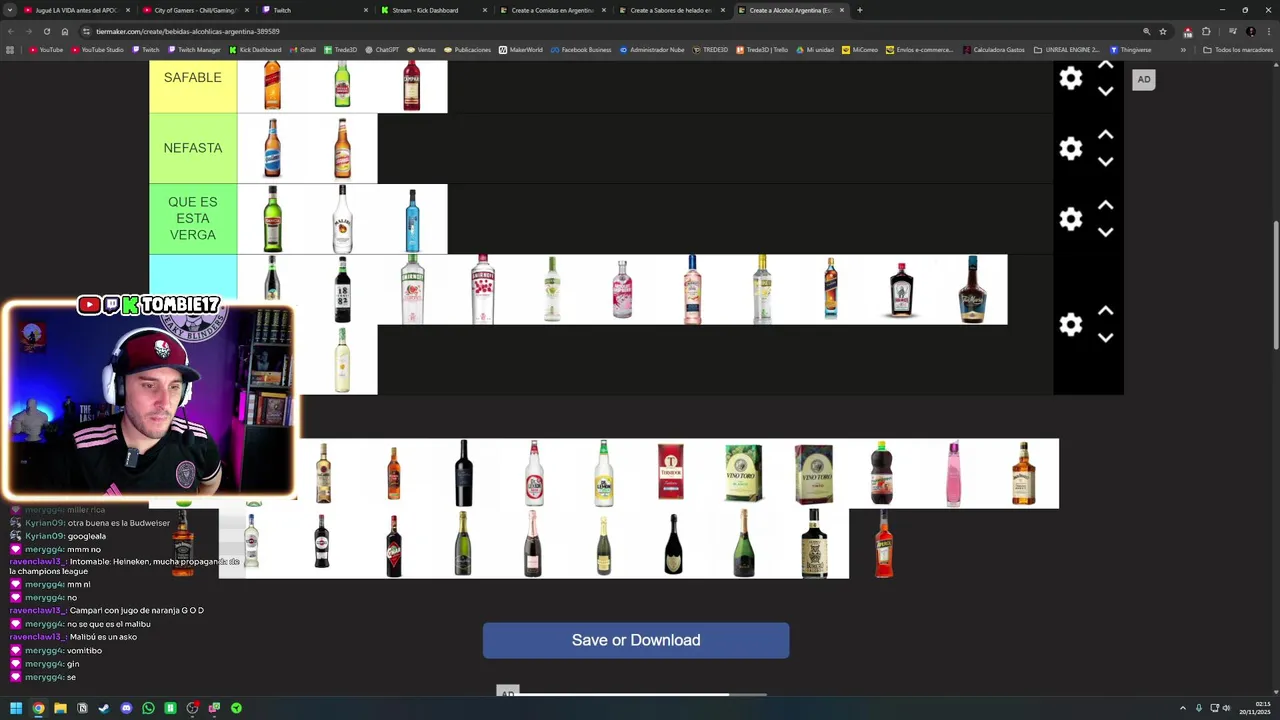Move the cyan tier row down
Viewport: 1280px width, 720px height.
pyautogui.click(x=1105, y=338)
